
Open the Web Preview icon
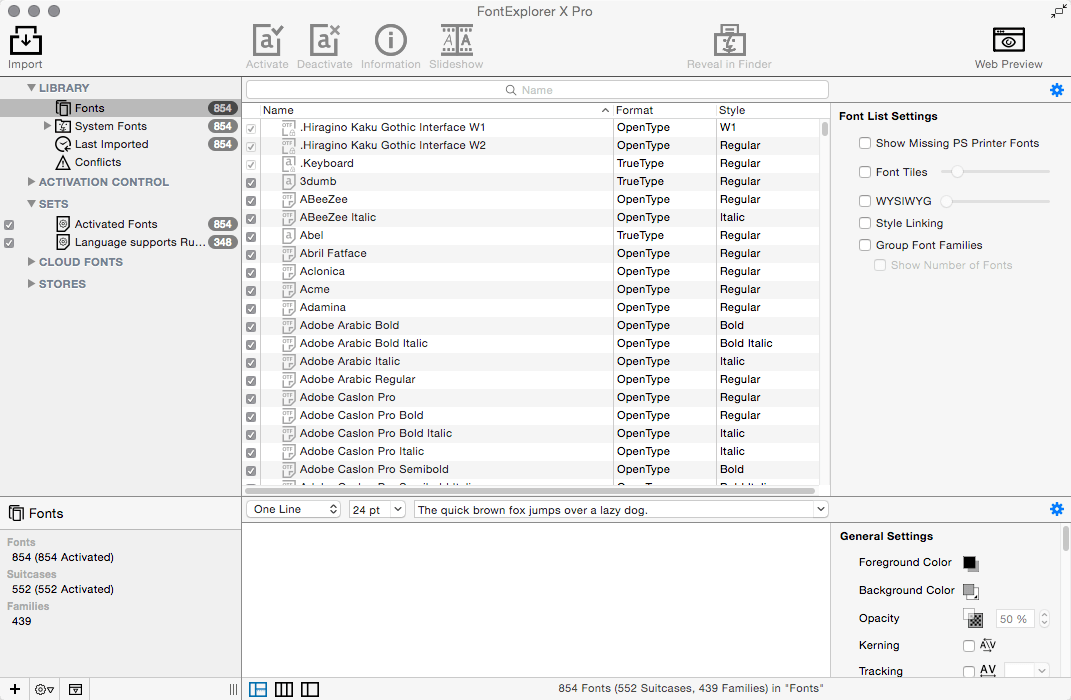pyautogui.click(x=1008, y=40)
